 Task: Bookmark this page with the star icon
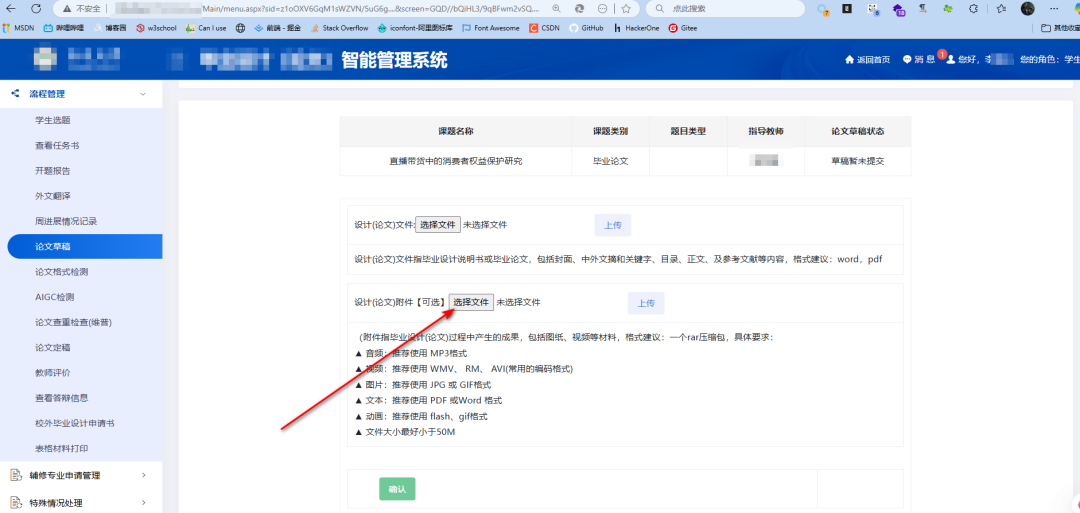625,9
